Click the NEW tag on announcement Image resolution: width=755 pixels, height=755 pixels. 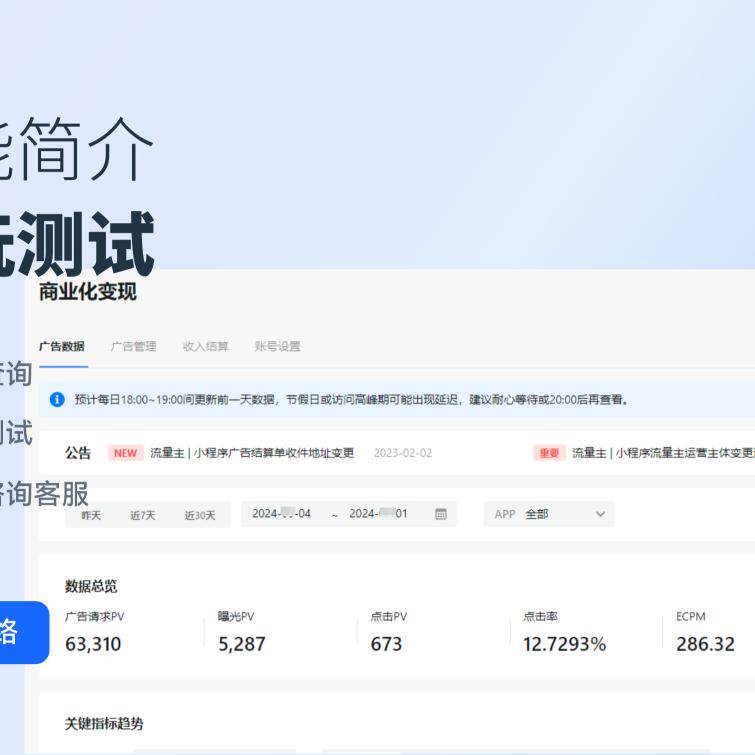click(x=125, y=453)
